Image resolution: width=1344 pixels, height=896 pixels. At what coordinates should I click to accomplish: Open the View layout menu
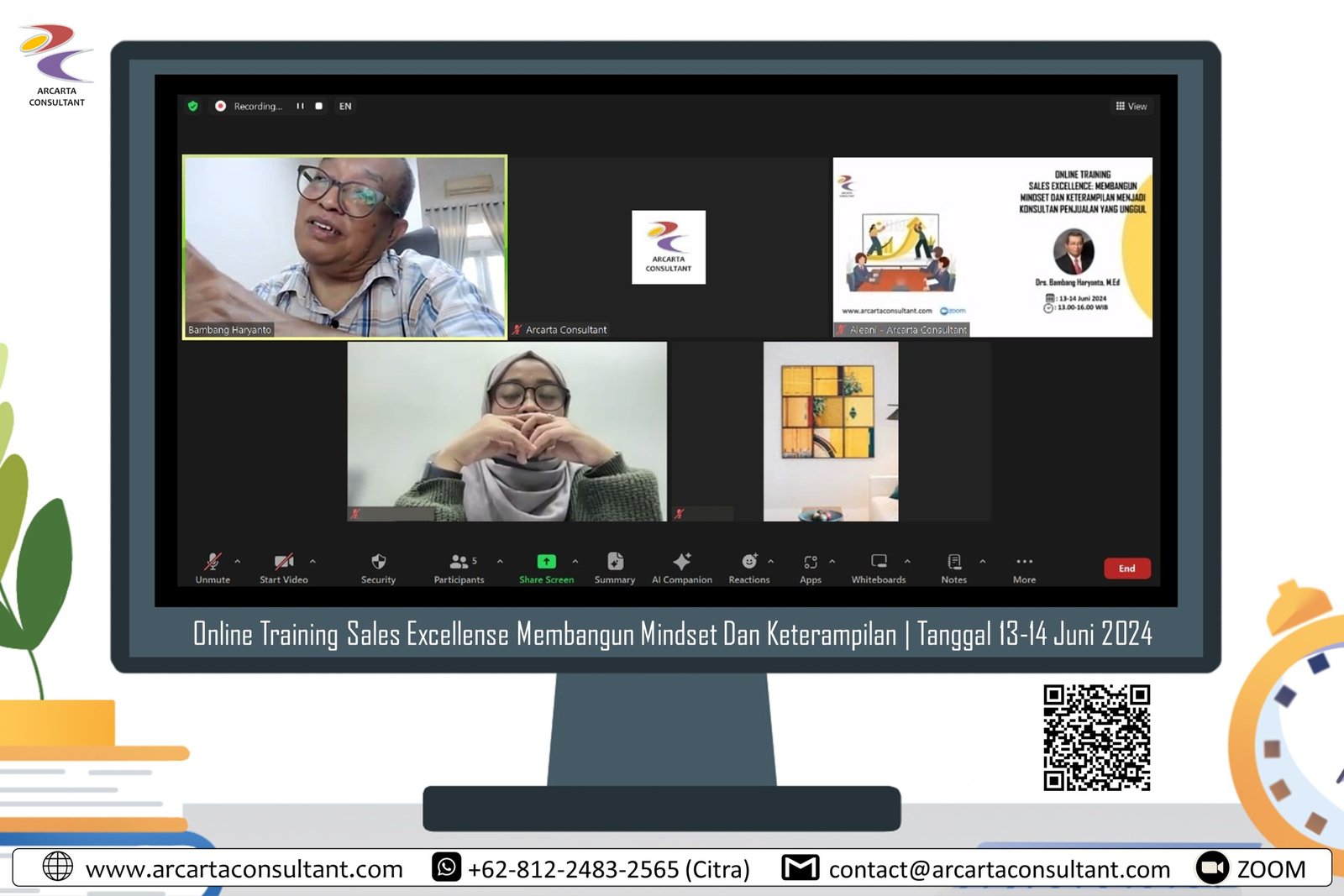1131,107
